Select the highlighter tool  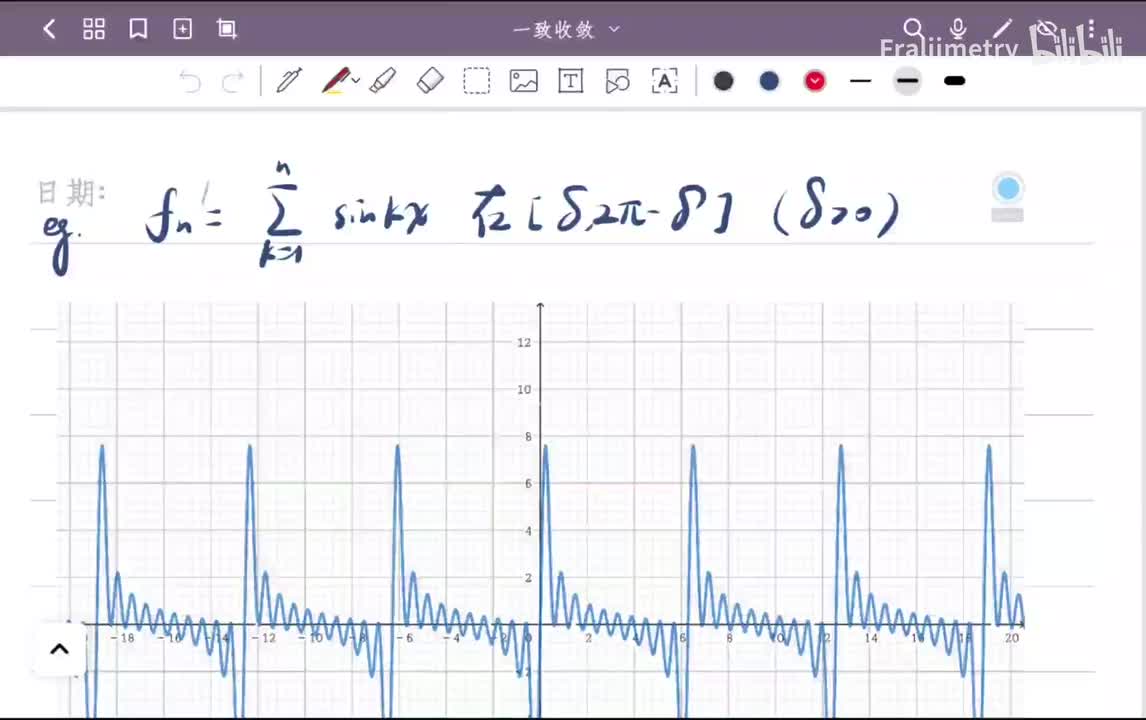pyautogui.click(x=383, y=80)
